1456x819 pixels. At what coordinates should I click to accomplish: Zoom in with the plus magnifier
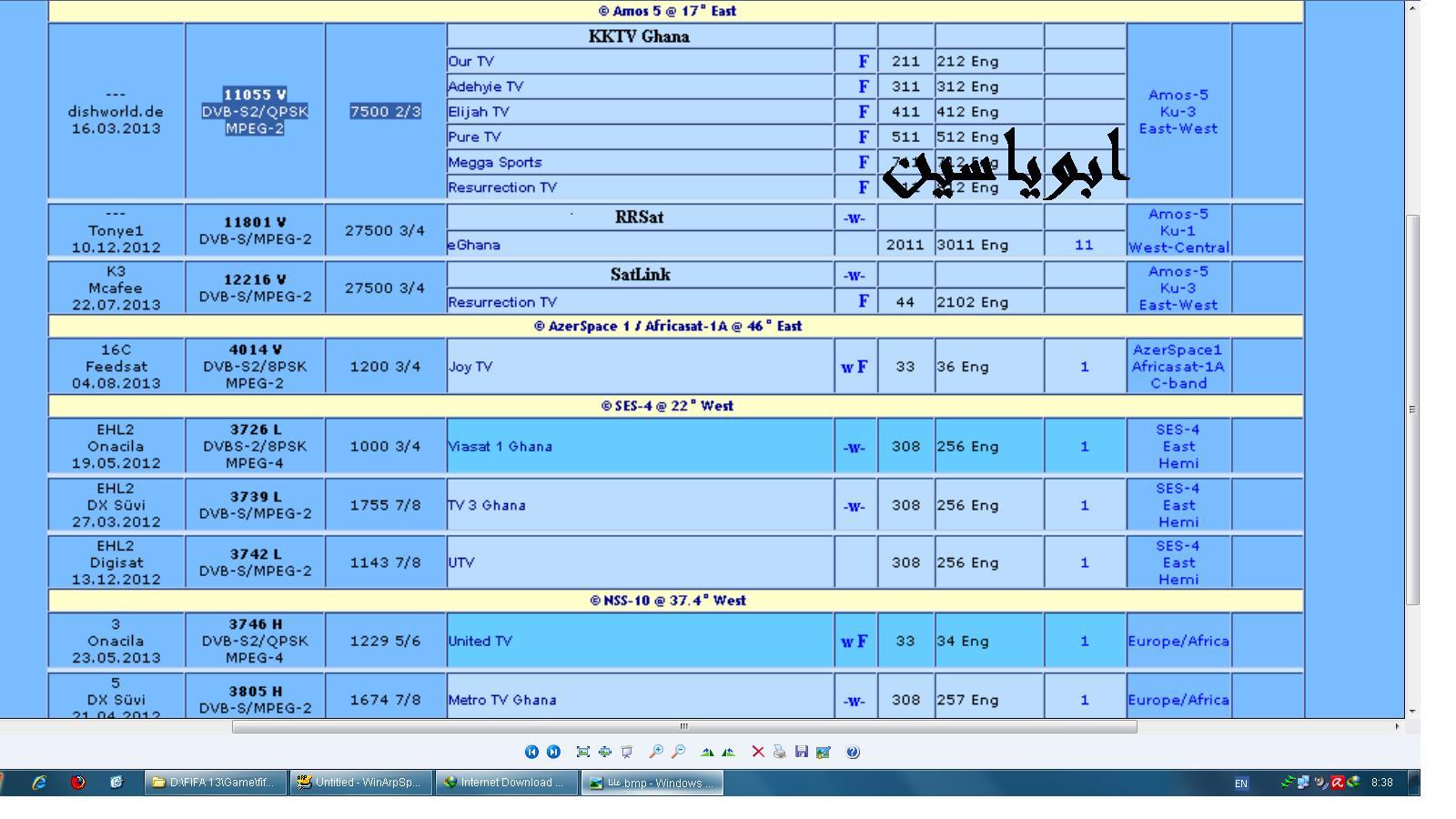tap(655, 752)
